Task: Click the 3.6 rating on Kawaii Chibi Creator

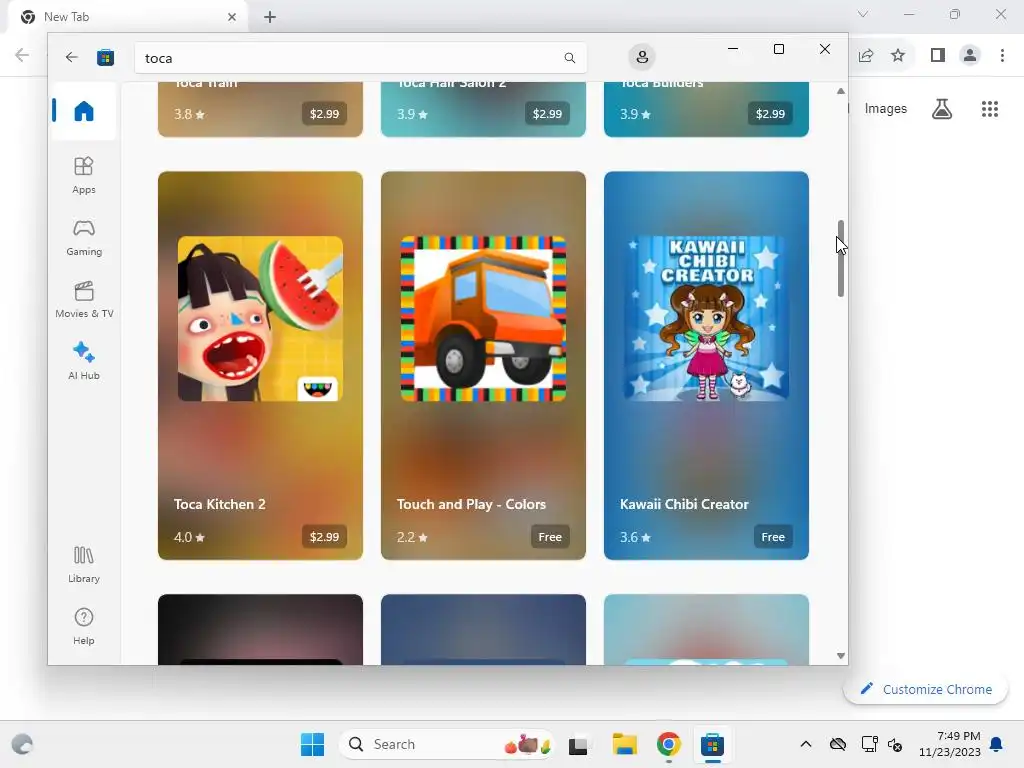Action: 635,537
